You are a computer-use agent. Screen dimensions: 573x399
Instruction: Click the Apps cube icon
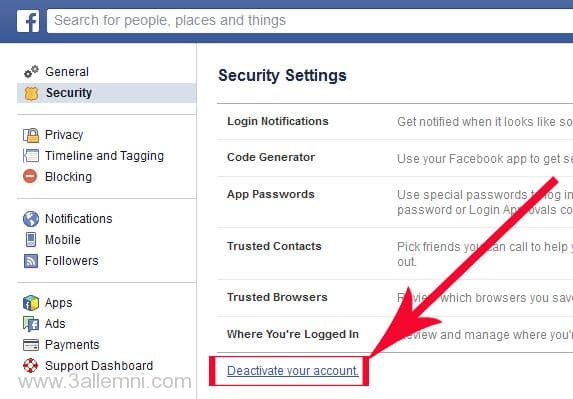pos(31,303)
